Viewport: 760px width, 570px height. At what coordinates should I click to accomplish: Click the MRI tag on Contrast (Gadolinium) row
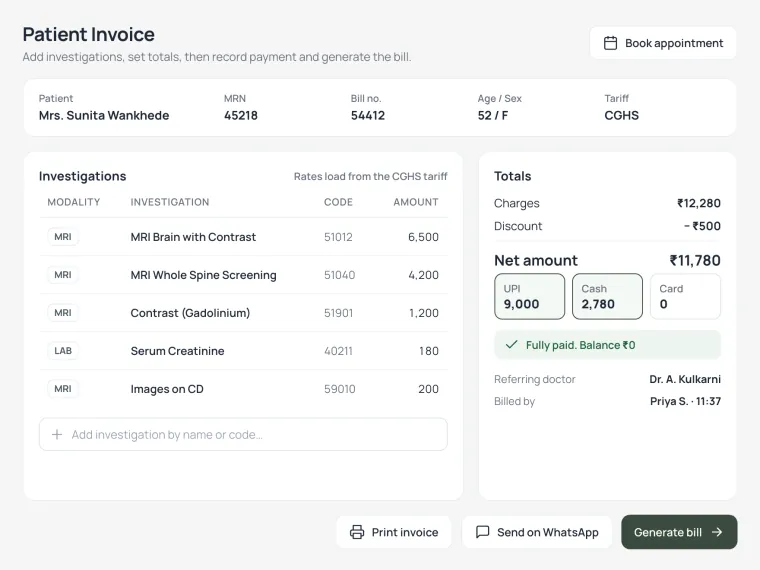click(x=63, y=313)
